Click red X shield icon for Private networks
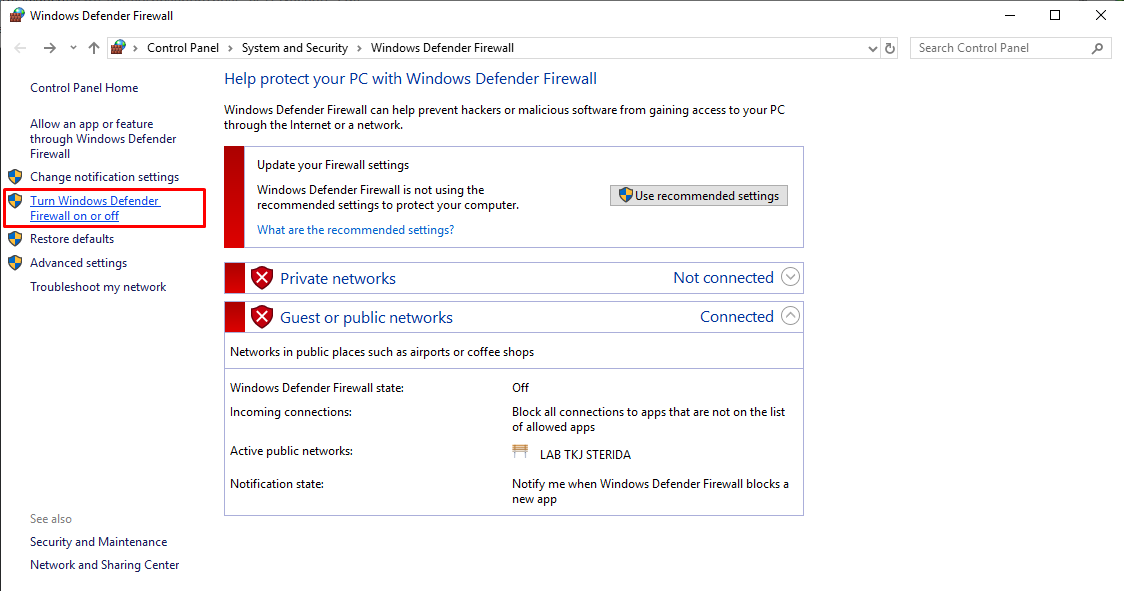This screenshot has height=591, width=1124. pos(262,278)
